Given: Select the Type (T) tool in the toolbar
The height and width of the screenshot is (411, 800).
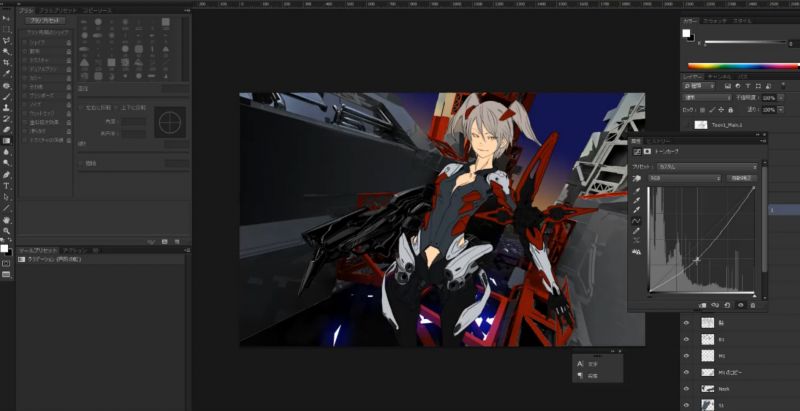Looking at the screenshot, I should (x=7, y=186).
